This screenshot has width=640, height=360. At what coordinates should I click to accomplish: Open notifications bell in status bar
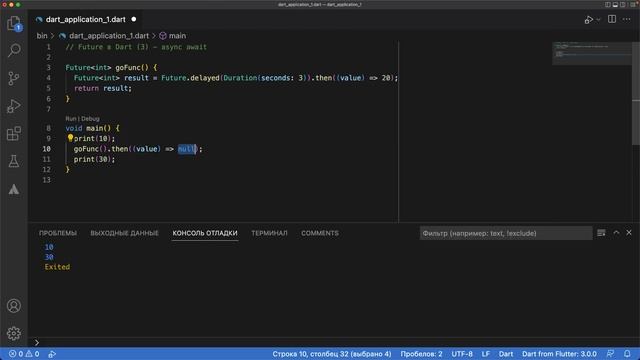[627, 353]
